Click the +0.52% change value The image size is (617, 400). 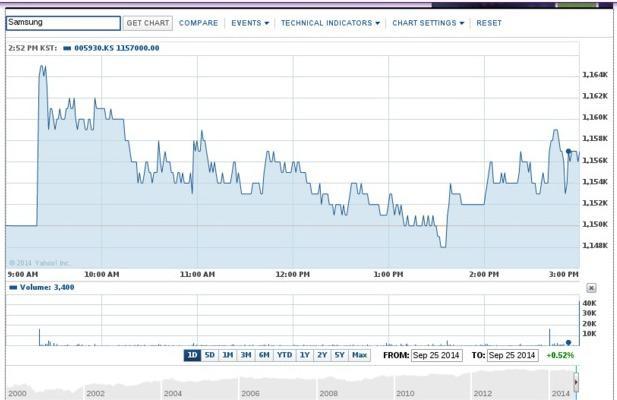(x=560, y=356)
